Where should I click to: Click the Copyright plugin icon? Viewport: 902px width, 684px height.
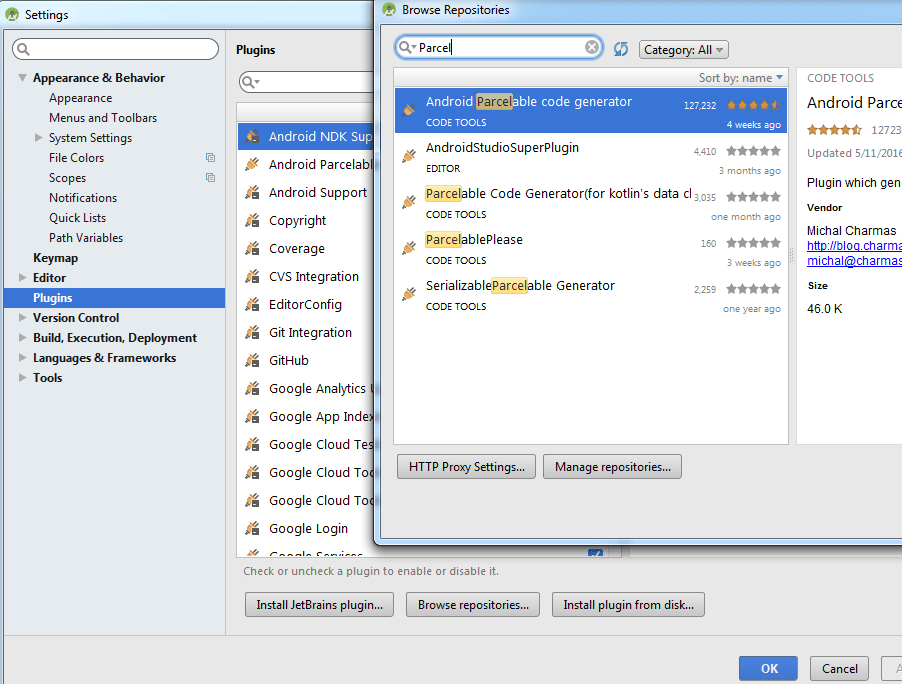point(252,220)
